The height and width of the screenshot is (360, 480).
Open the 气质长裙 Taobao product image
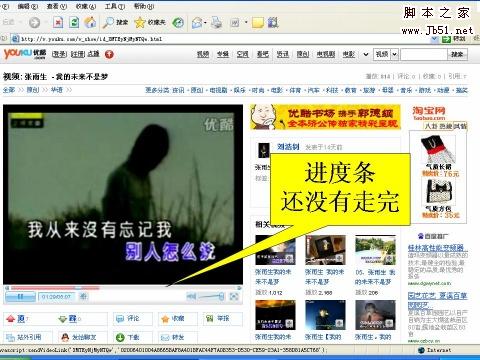coord(438,149)
